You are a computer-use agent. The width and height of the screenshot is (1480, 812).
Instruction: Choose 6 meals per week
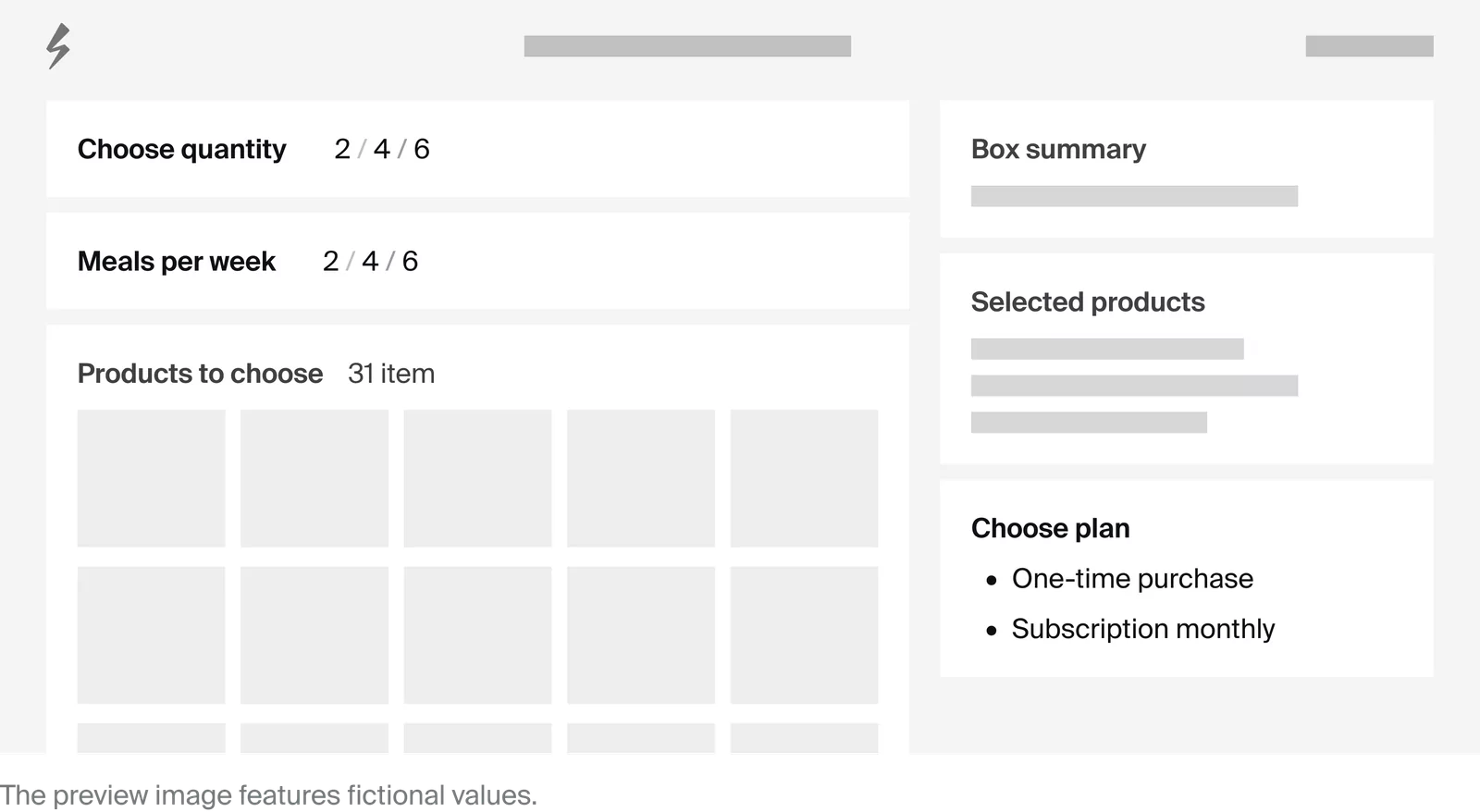[x=410, y=261]
